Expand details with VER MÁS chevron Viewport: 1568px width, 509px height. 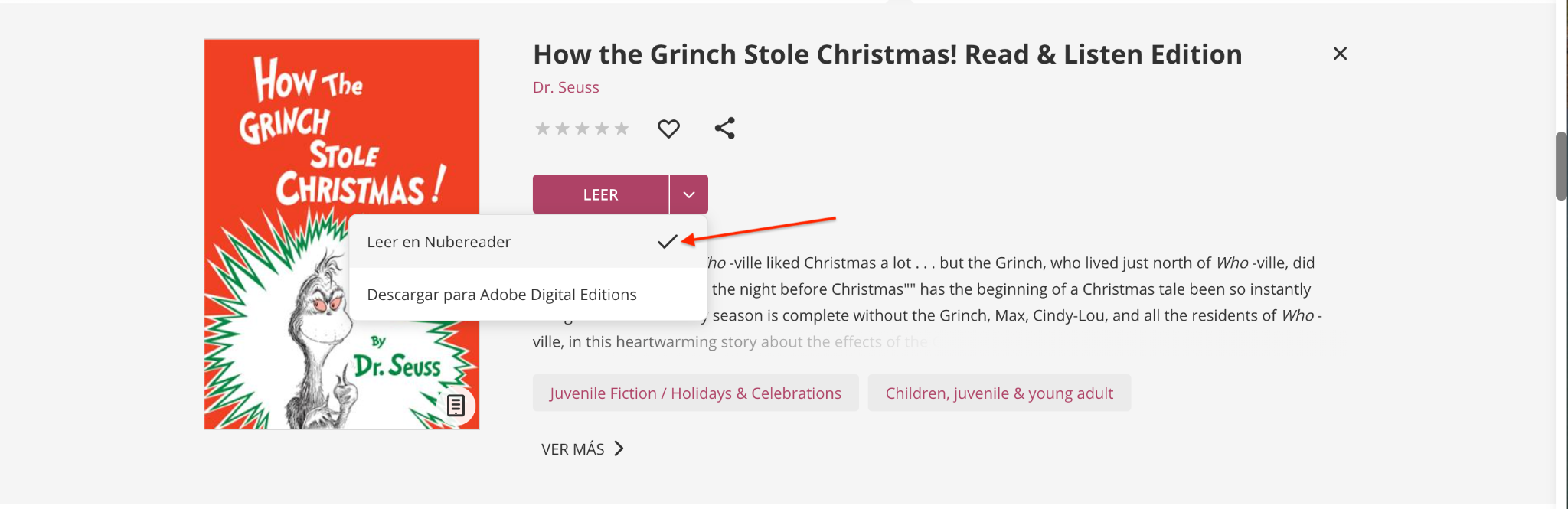click(x=619, y=449)
